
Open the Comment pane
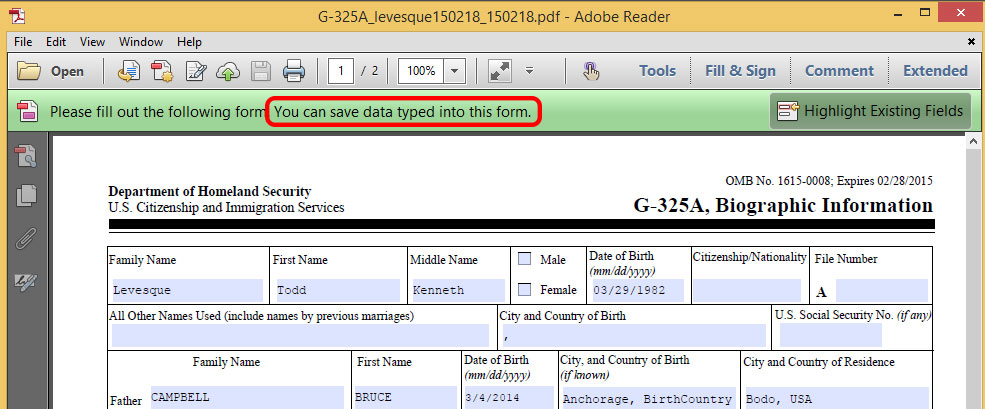coord(839,71)
